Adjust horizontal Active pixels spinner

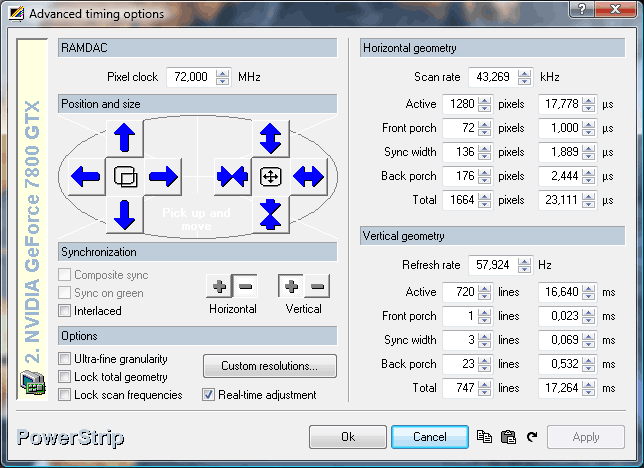click(485, 104)
